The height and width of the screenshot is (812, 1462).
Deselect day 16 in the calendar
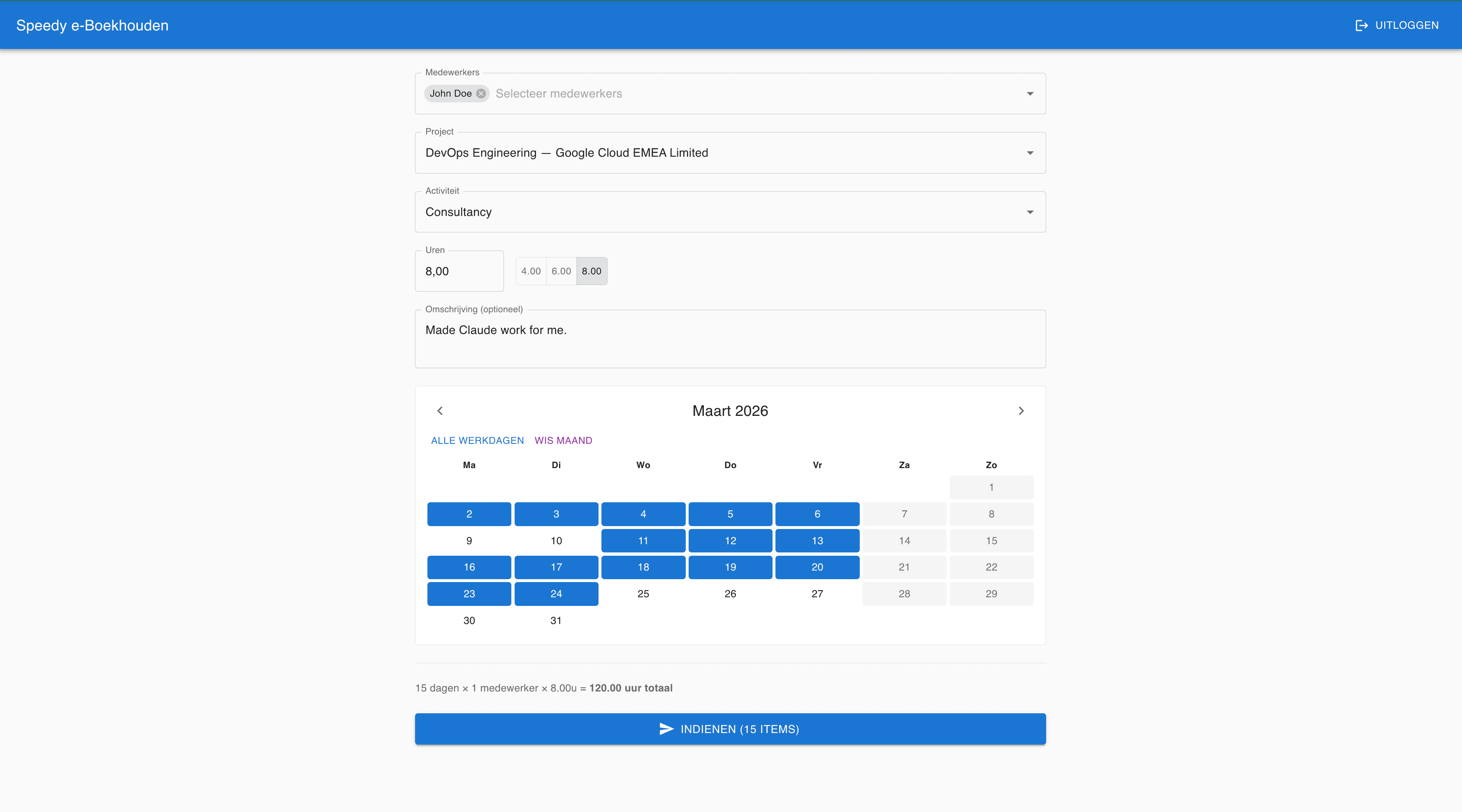click(469, 567)
